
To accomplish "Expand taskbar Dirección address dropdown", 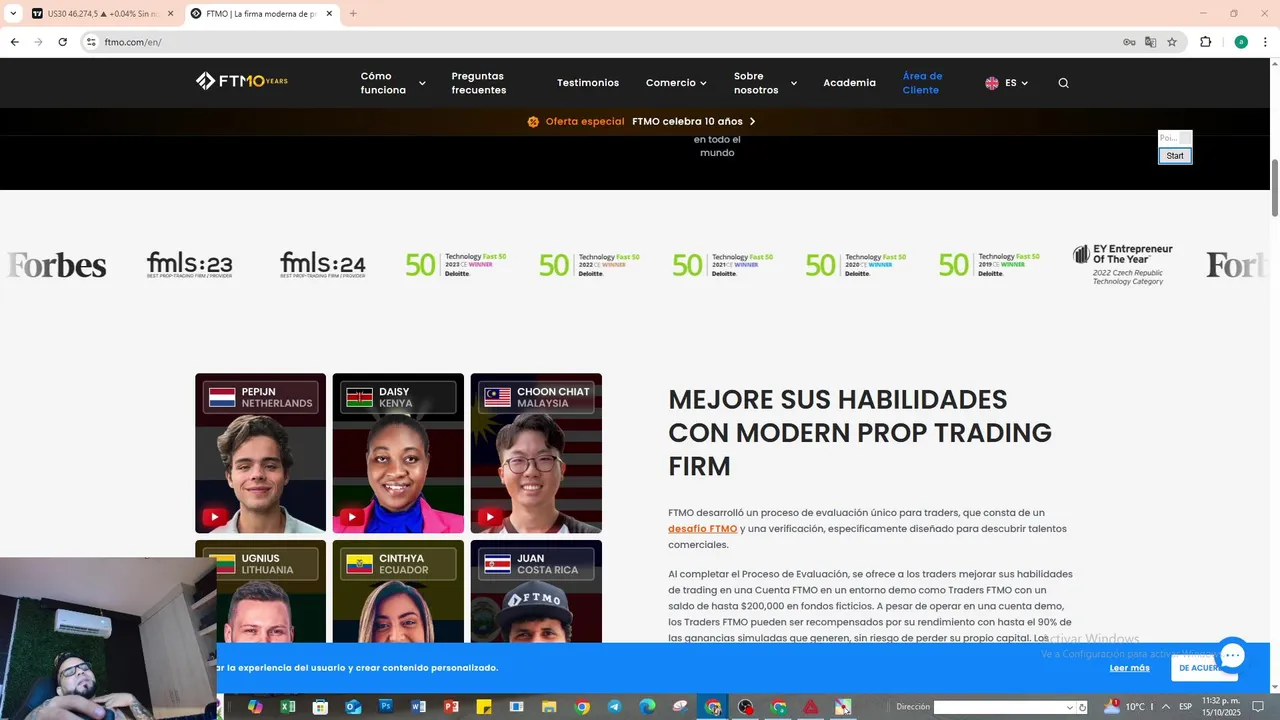I will [x=1070, y=707].
